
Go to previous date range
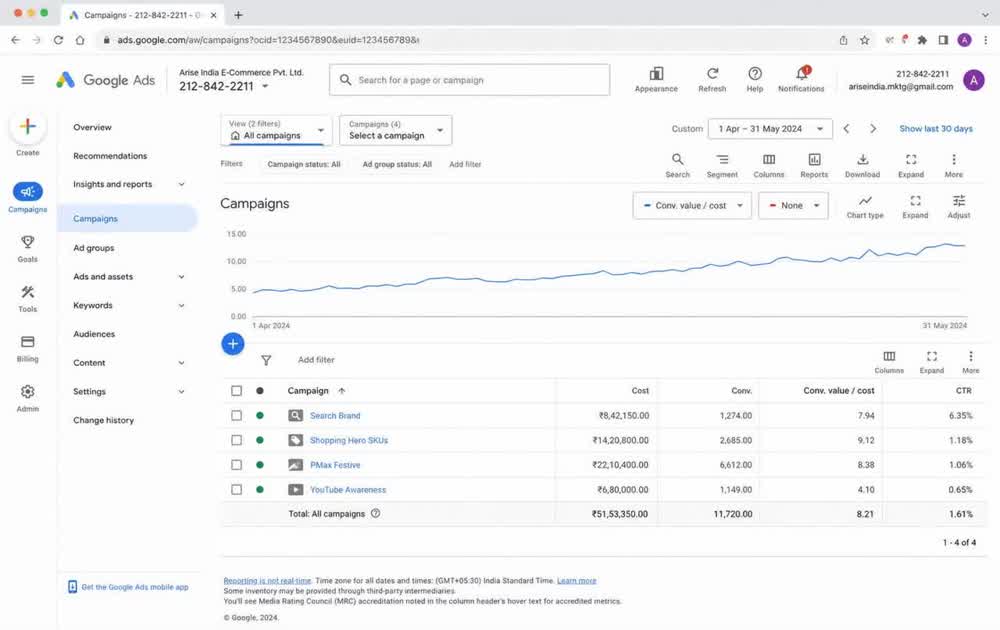(x=846, y=129)
